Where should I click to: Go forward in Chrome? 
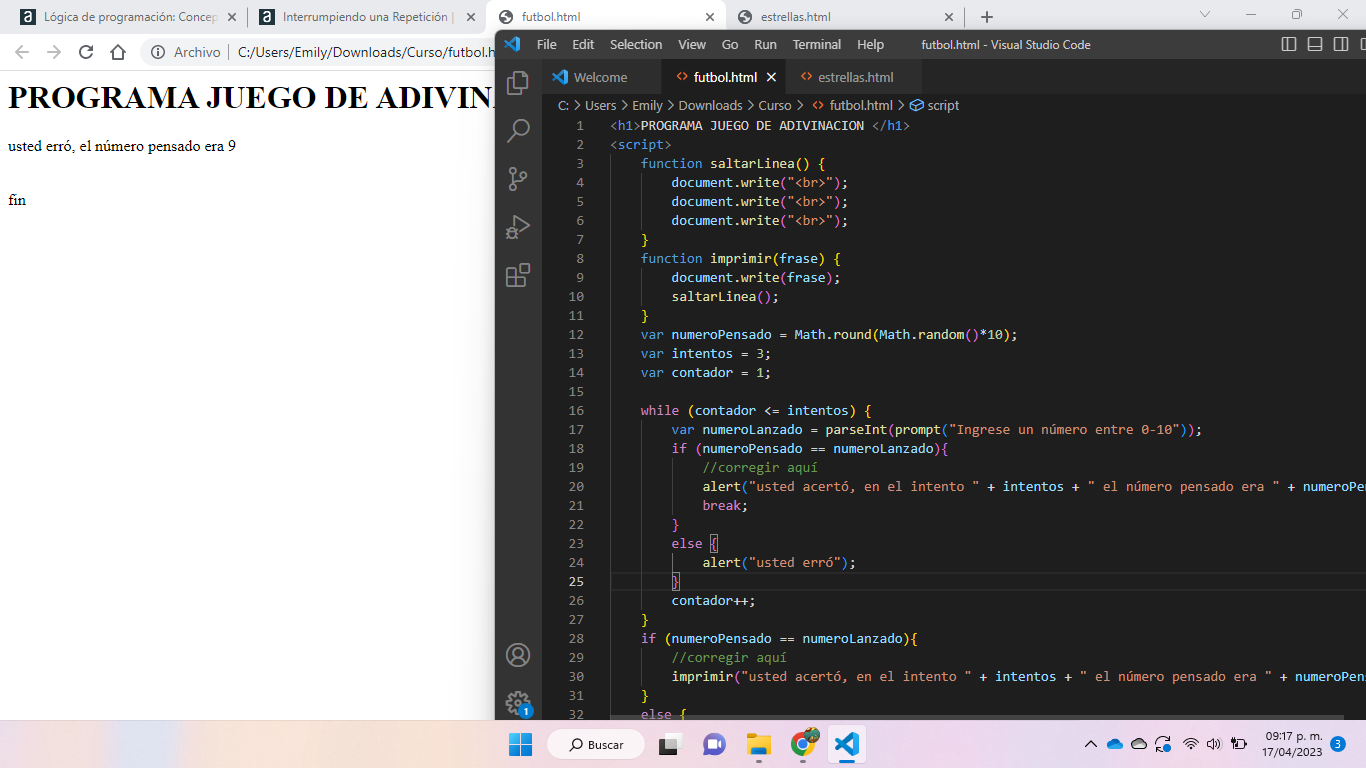click(x=54, y=52)
